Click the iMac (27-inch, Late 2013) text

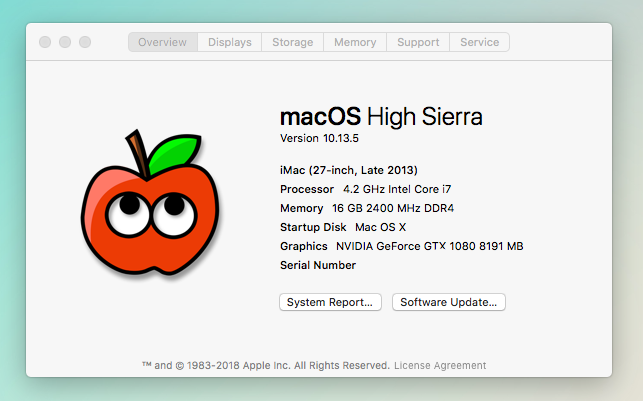[349, 170]
